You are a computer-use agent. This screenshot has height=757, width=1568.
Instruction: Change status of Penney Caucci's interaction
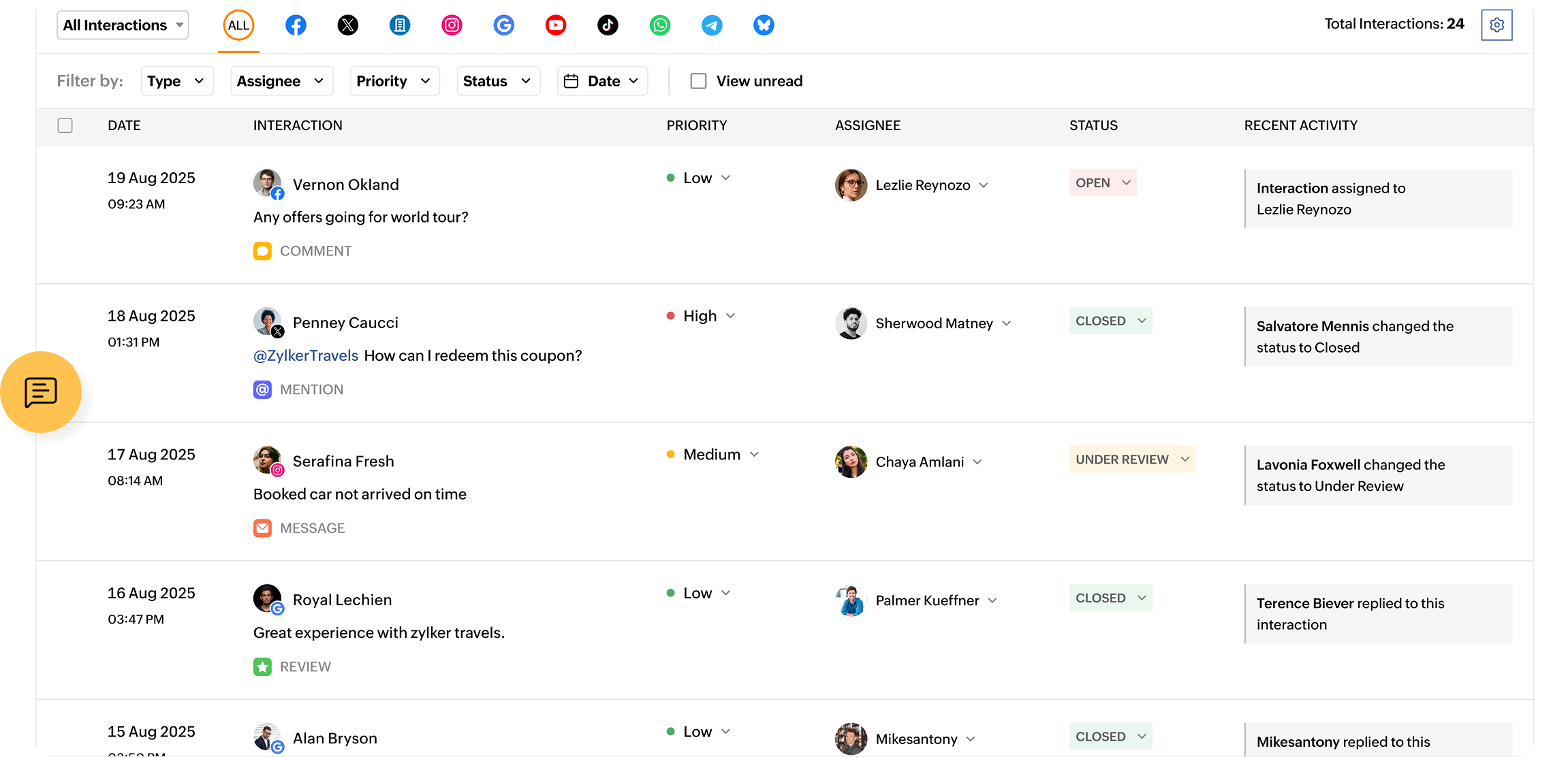[x=1110, y=320]
